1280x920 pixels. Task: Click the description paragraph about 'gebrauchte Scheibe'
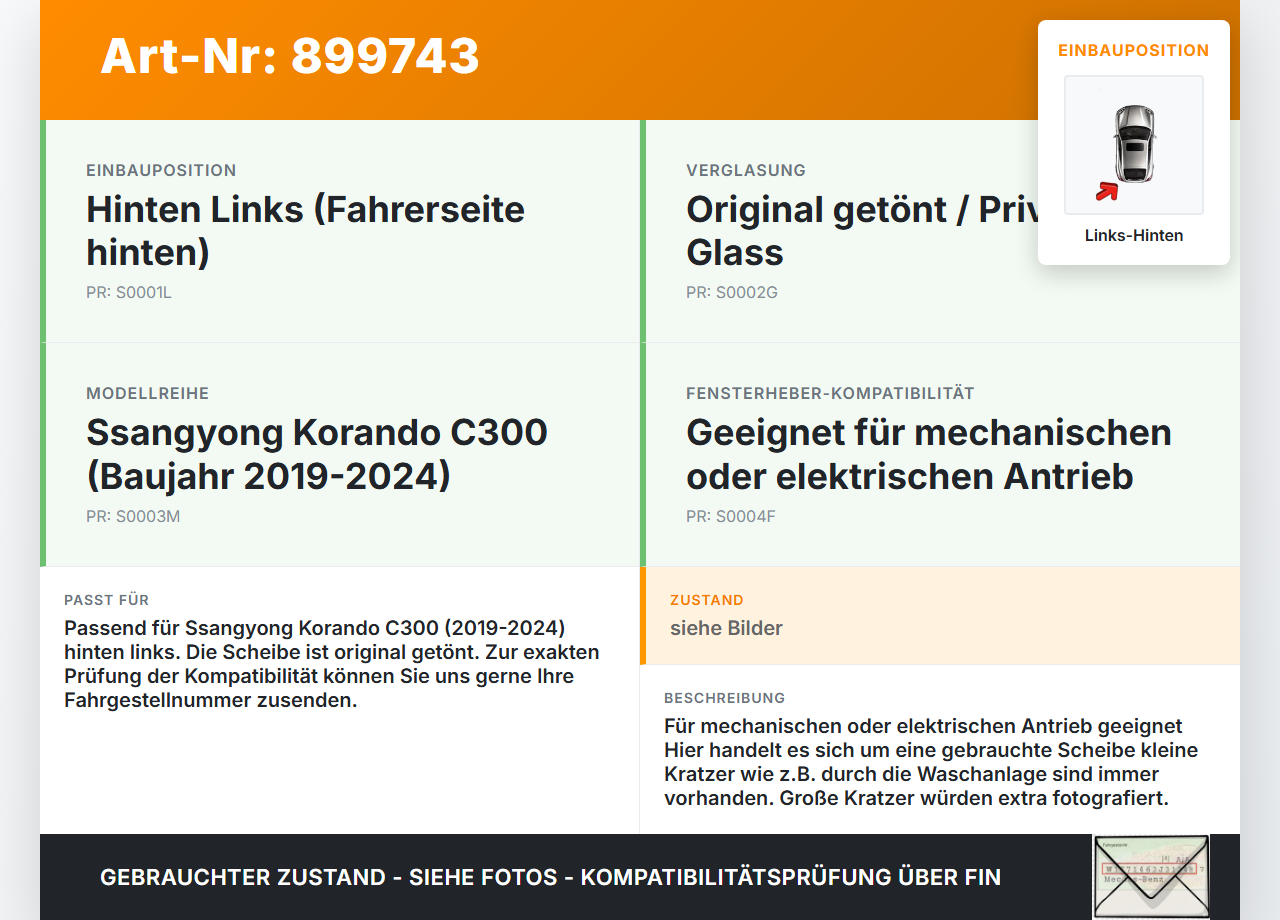931,762
